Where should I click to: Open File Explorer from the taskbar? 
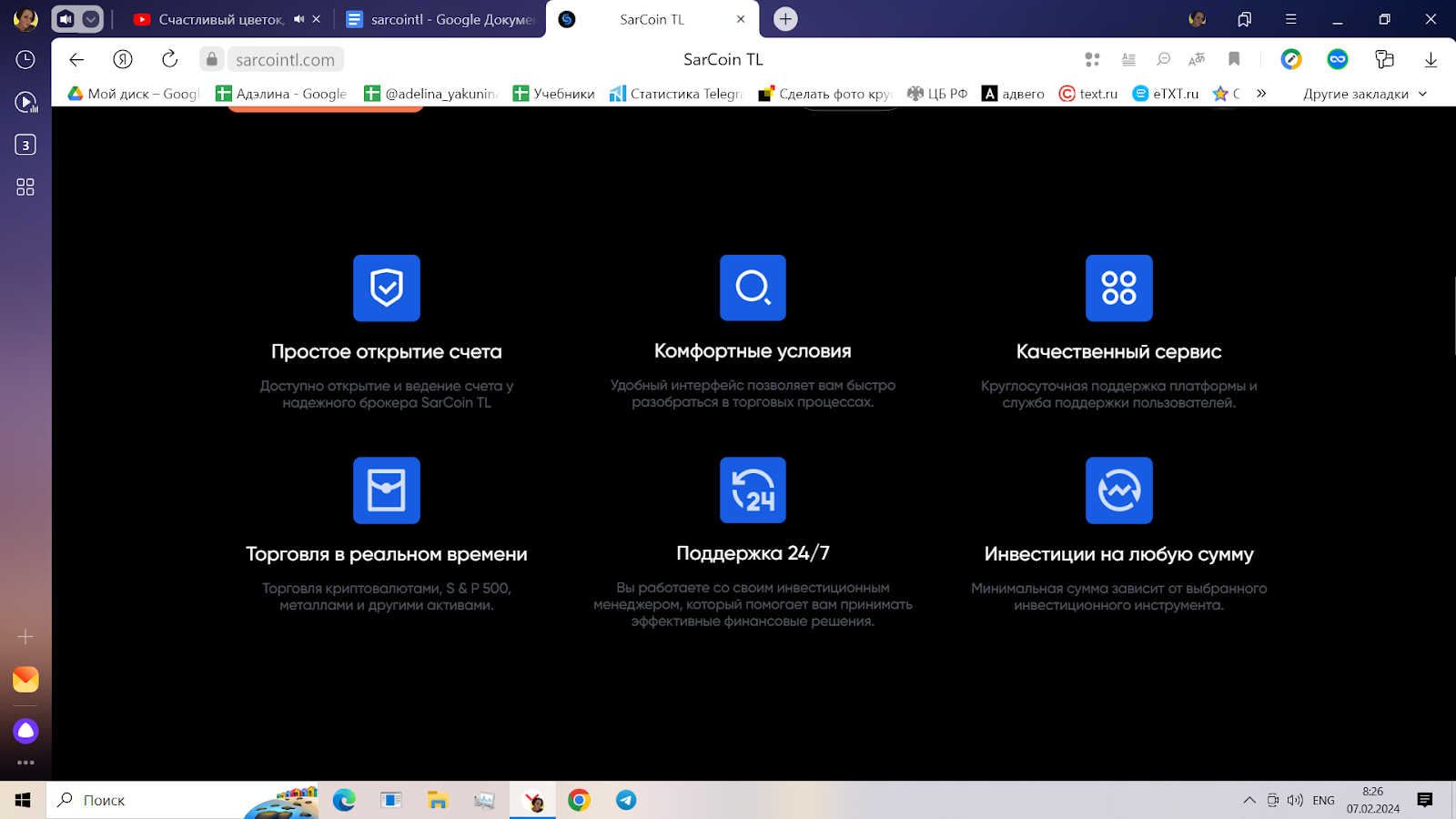pos(438,800)
